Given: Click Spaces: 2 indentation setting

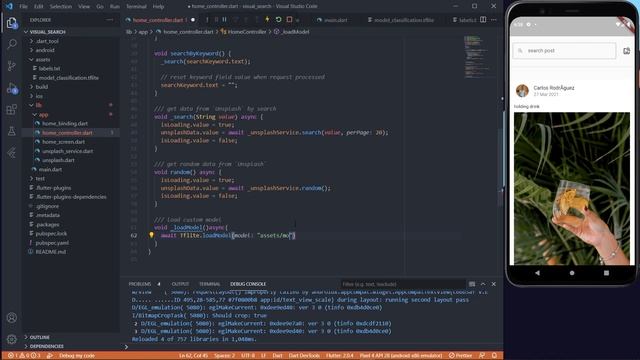Looking at the screenshot, I should point(224,356).
